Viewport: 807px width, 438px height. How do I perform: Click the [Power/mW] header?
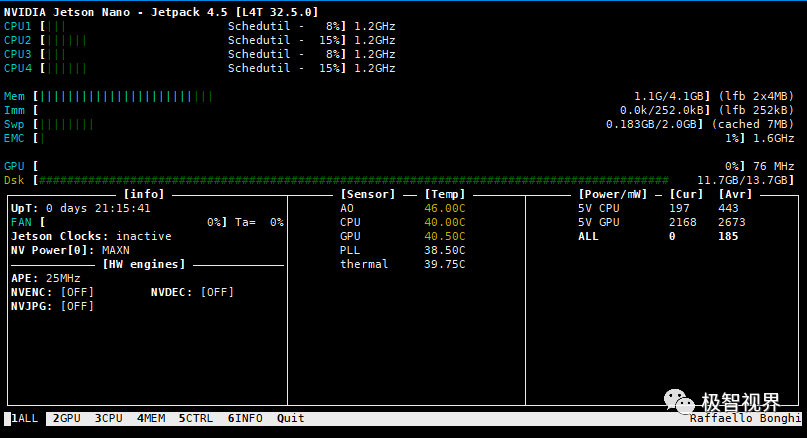(612, 194)
